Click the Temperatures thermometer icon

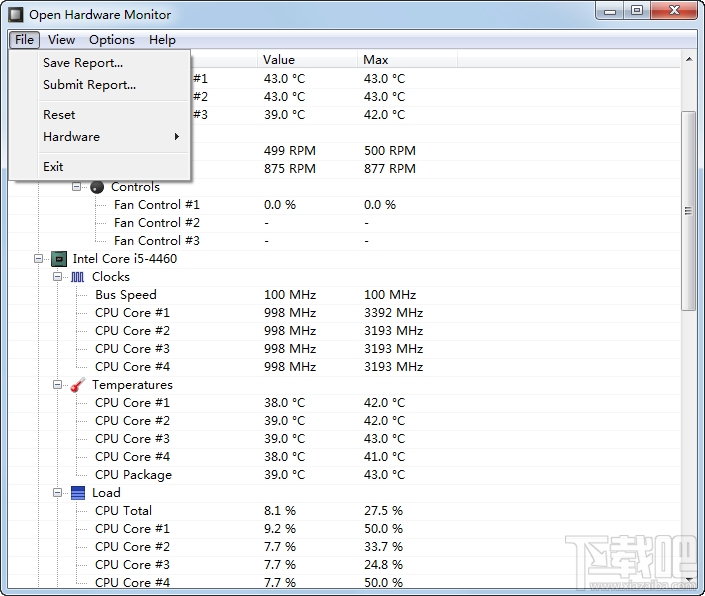click(x=78, y=385)
